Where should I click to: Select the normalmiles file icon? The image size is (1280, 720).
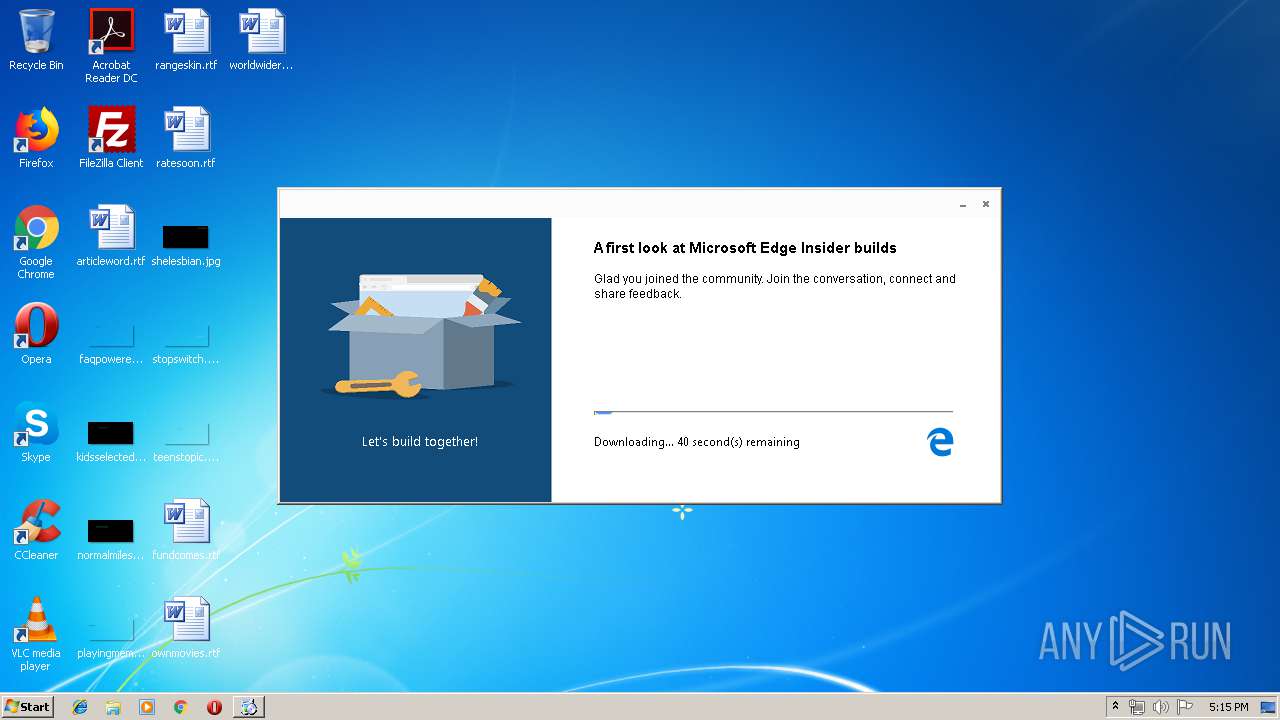(x=111, y=539)
